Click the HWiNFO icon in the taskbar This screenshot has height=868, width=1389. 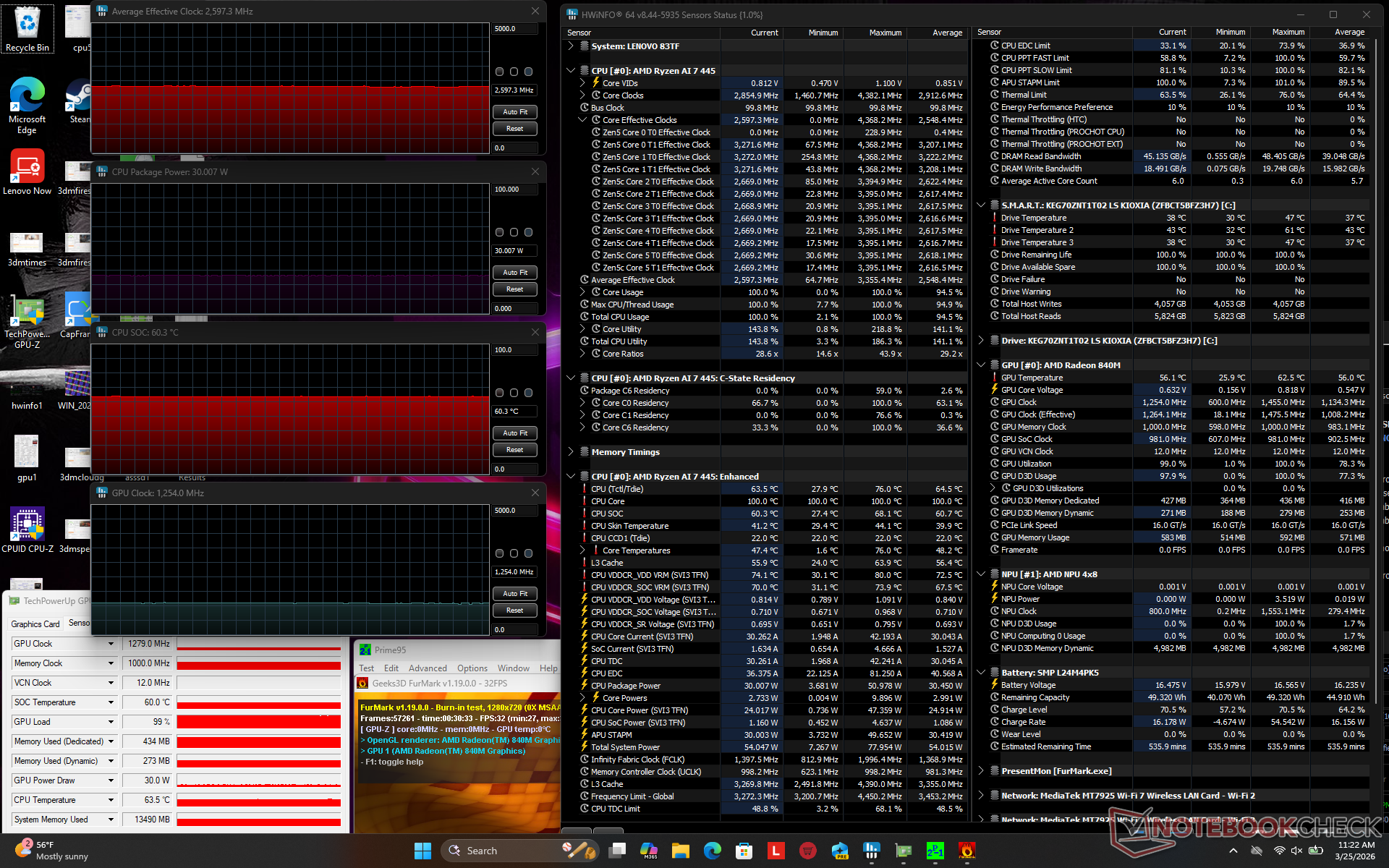point(871,851)
